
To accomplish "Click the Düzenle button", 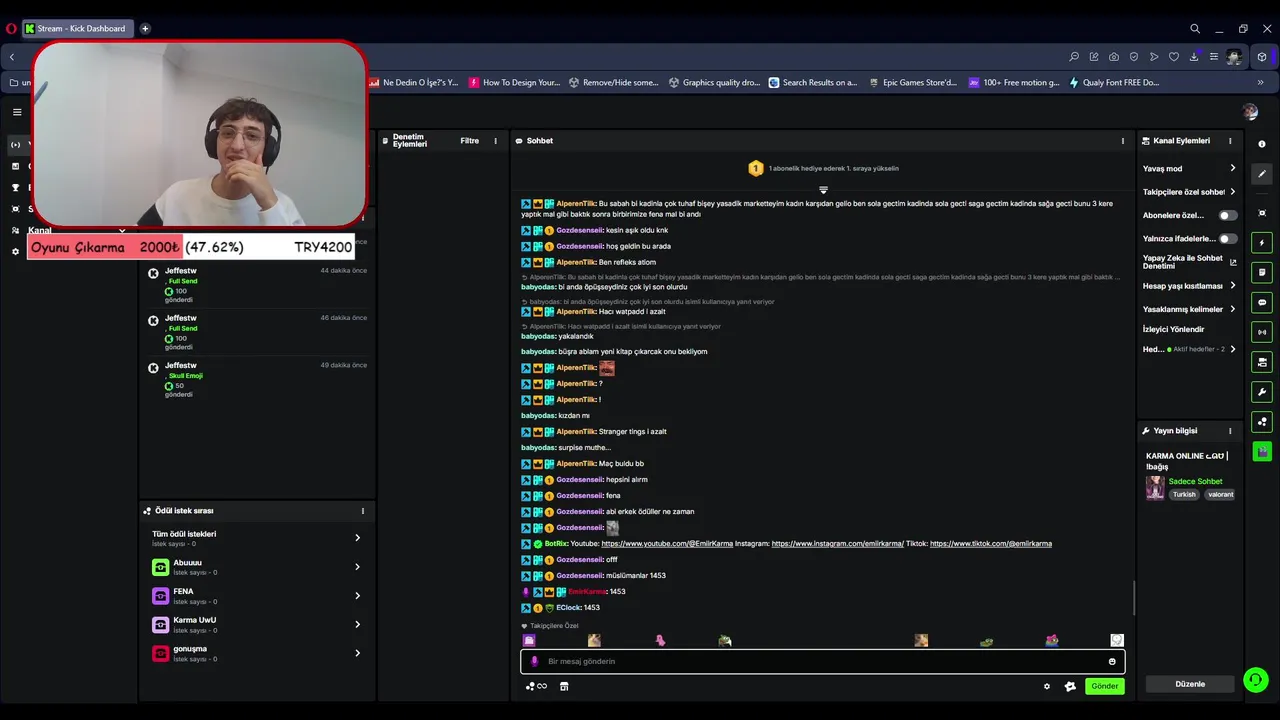I will pos(1190,684).
